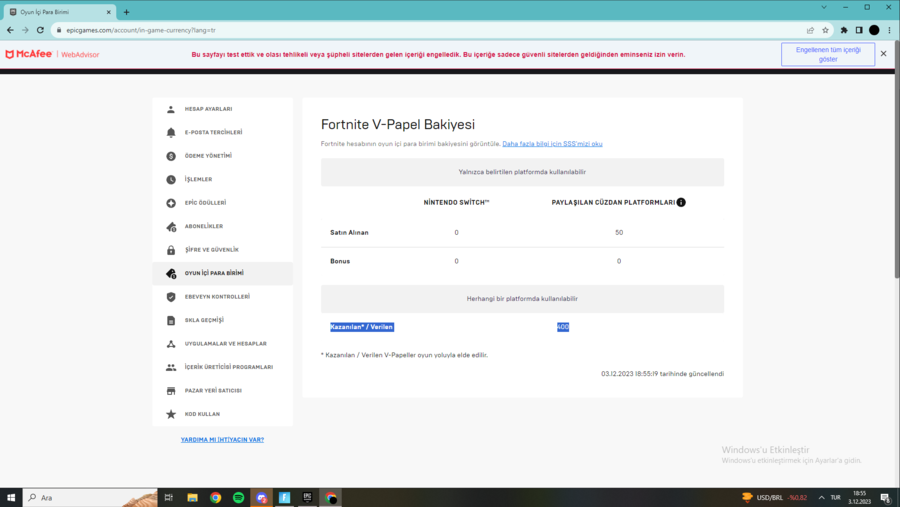The image size is (900, 507).
Task: Open the notification center icon
Action: (x=886, y=497)
